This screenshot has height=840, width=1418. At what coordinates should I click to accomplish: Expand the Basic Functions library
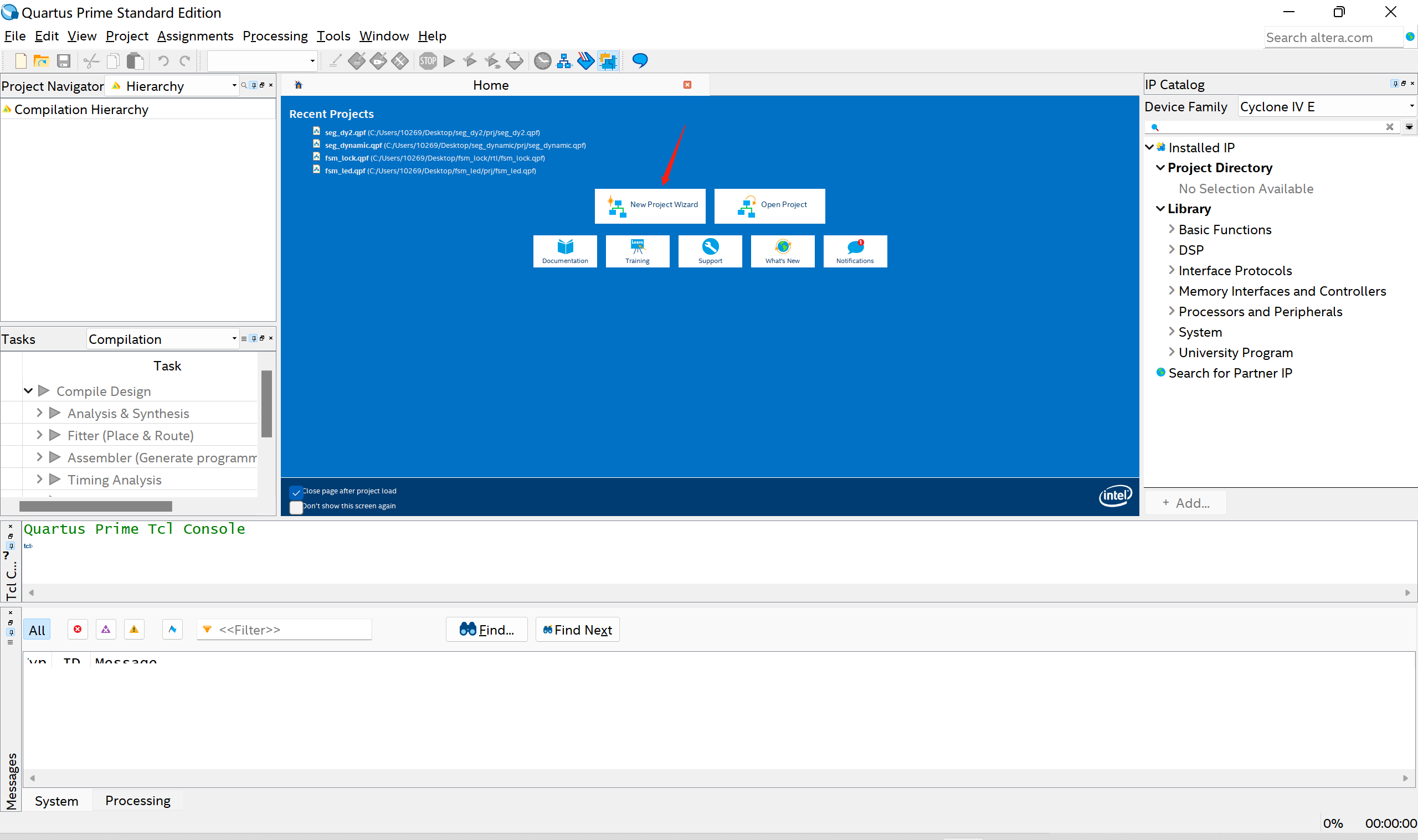(1171, 229)
